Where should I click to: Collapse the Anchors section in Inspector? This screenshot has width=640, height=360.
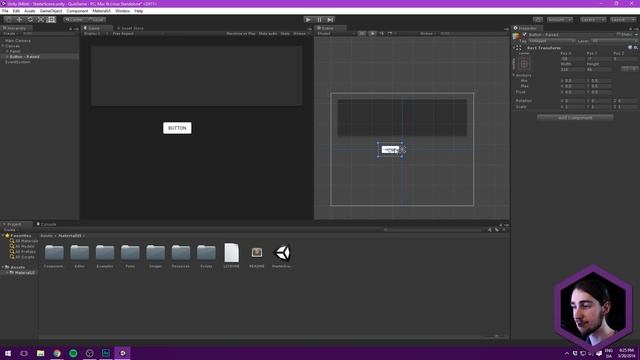[514, 75]
